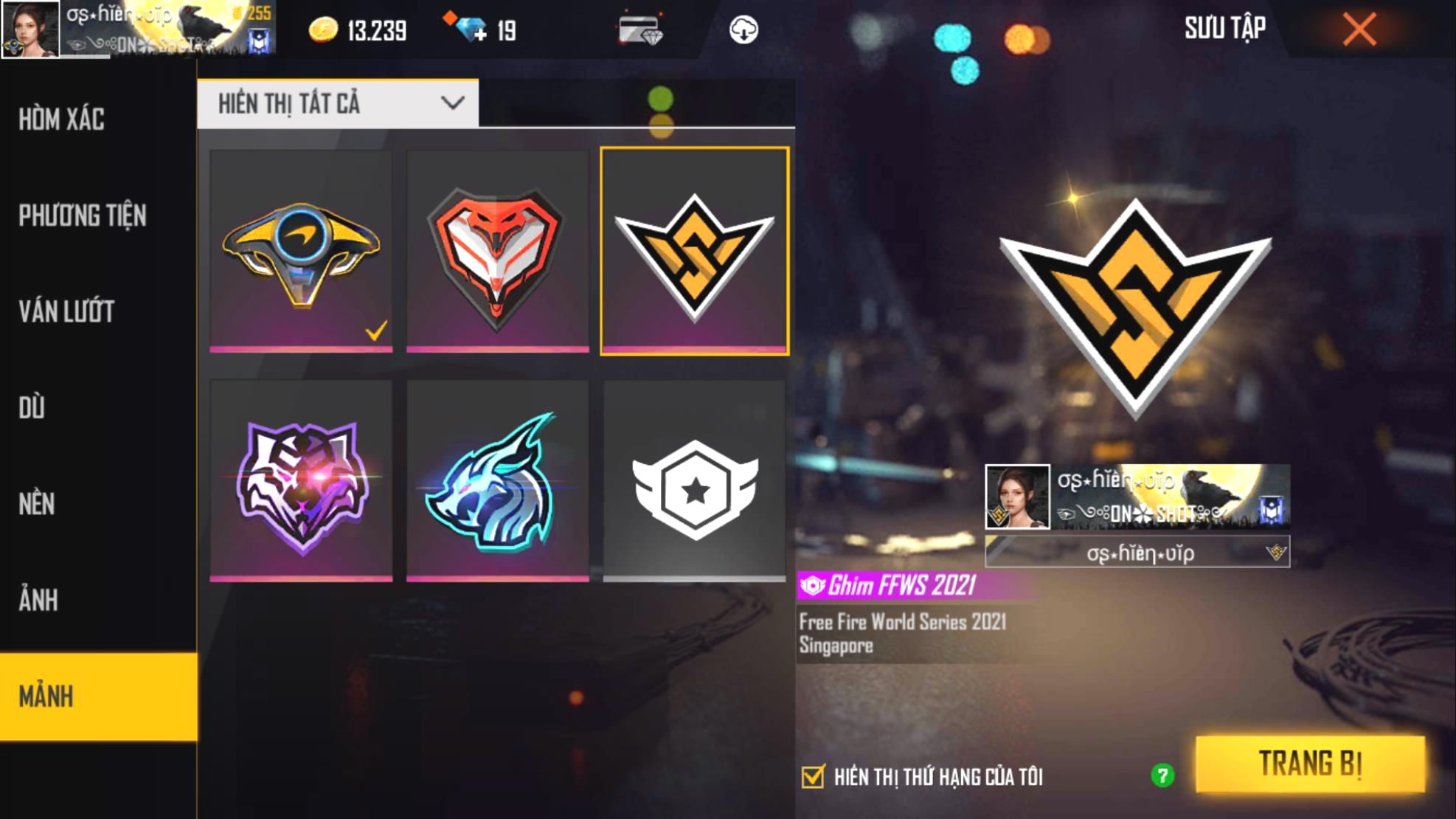Go to the Ván Lướt category
Image resolution: width=1456 pixels, height=819 pixels.
[x=66, y=311]
